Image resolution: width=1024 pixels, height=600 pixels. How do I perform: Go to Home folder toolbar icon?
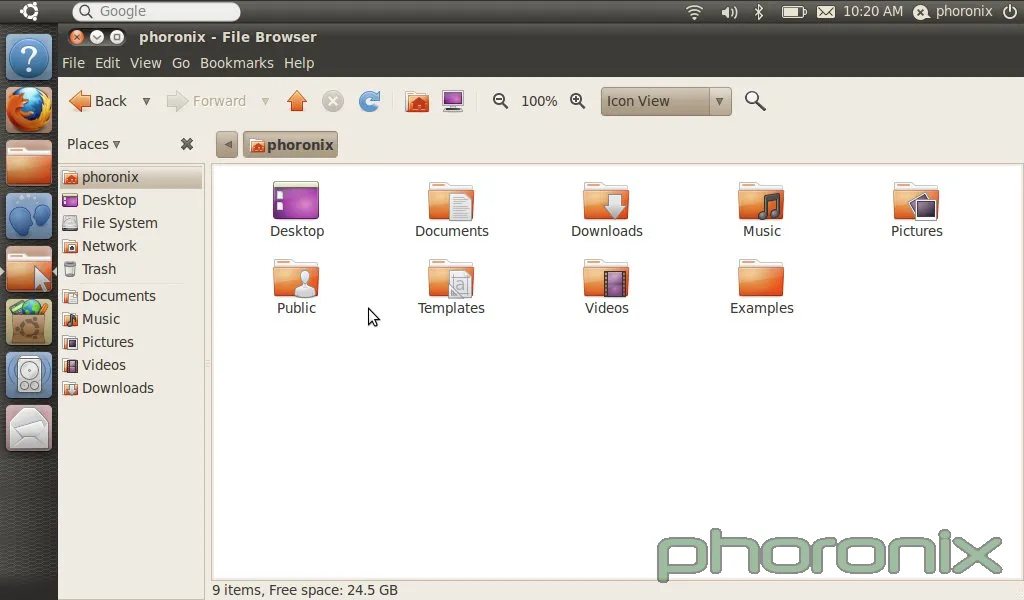(x=417, y=101)
